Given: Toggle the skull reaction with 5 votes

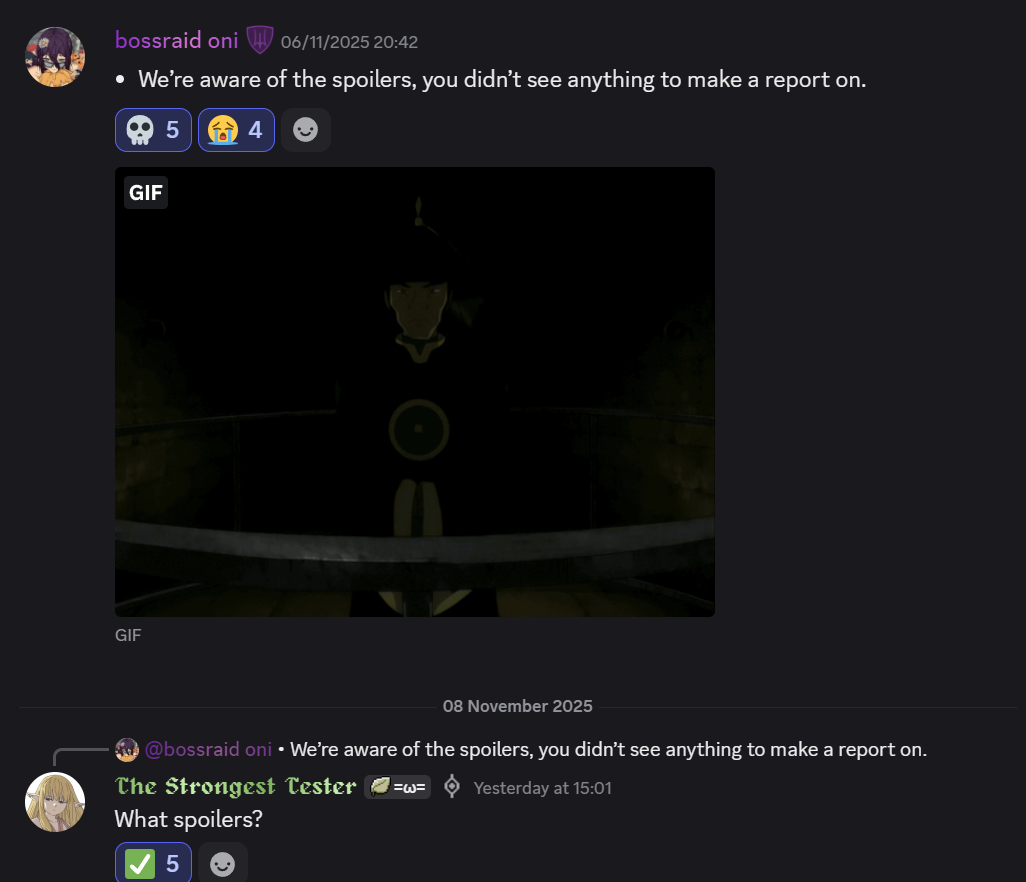Looking at the screenshot, I should click(153, 130).
